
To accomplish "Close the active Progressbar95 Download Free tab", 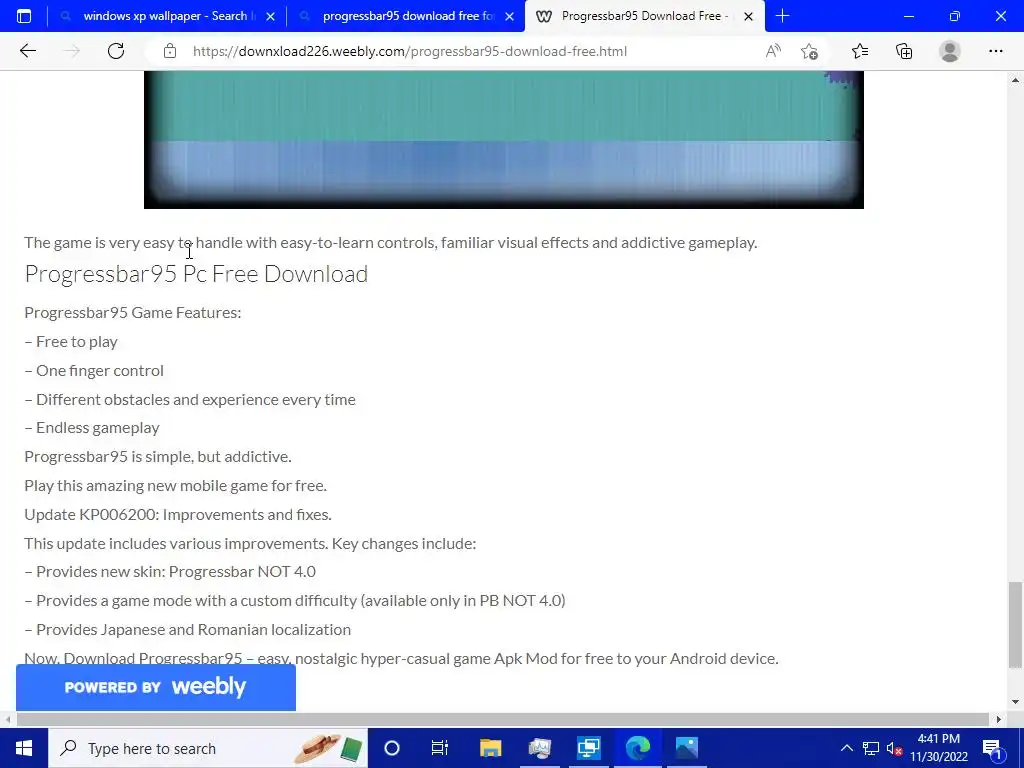I will (x=748, y=16).
